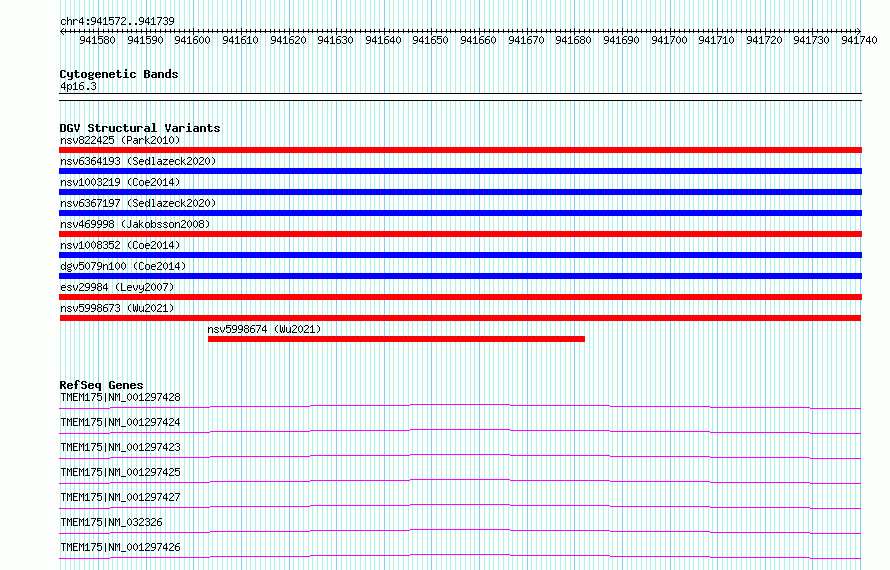Click the 4p16.3 band label
Screen dimensions: 890x570
click(x=78, y=87)
